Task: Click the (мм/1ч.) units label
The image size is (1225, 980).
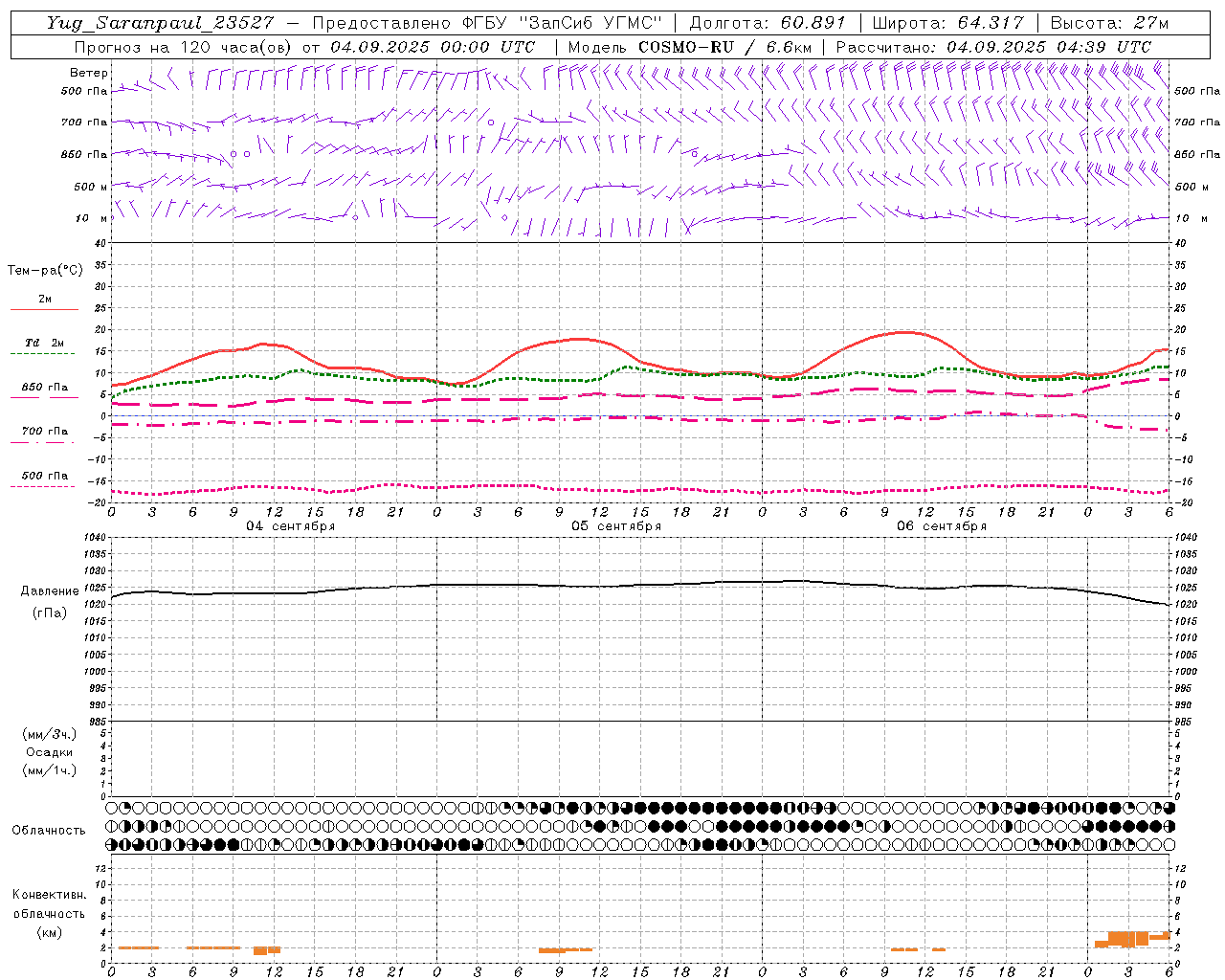Action: click(x=49, y=770)
